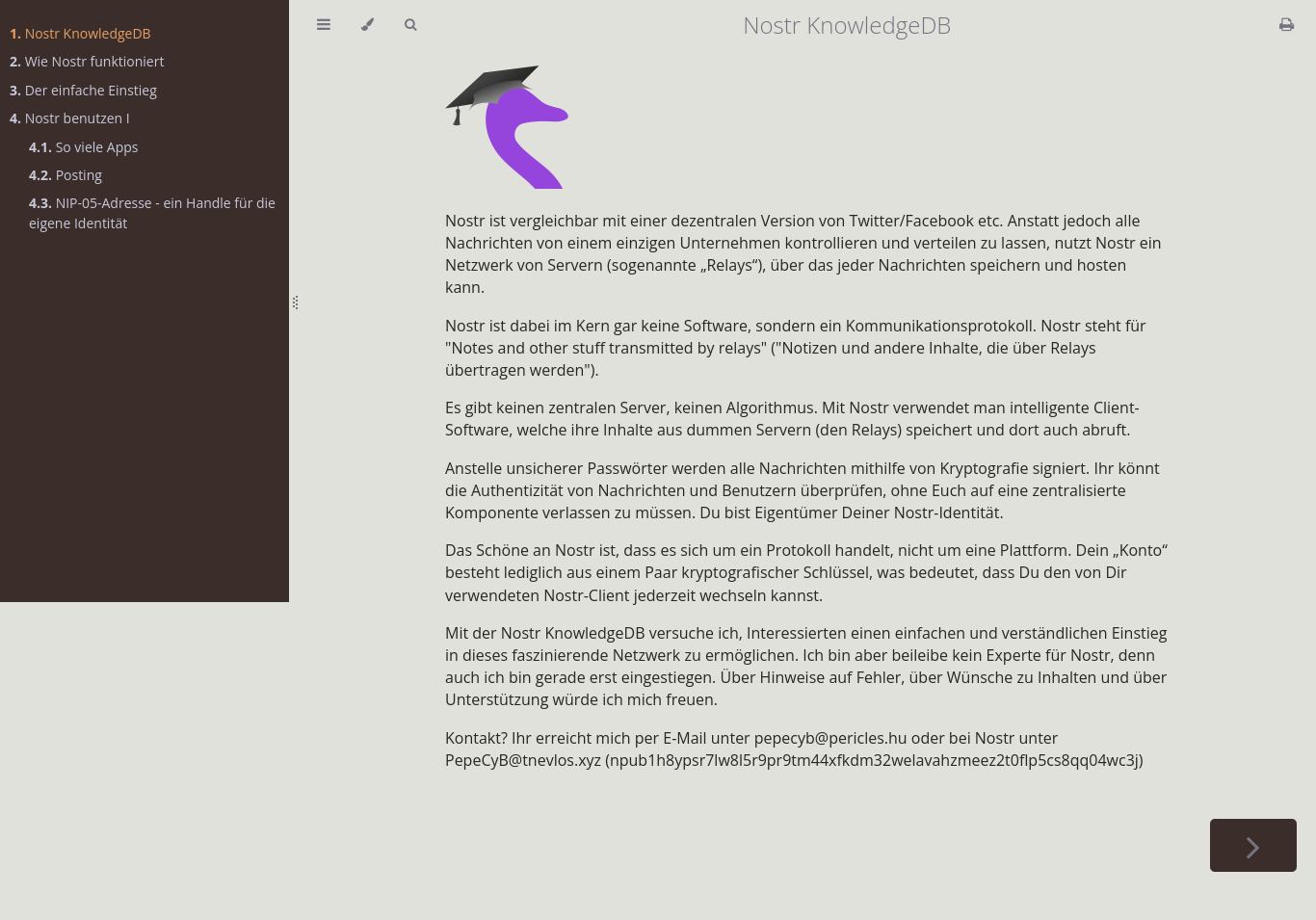Switch between light and dark theme menu
Image resolution: width=1316 pixels, height=920 pixels.
point(367,24)
